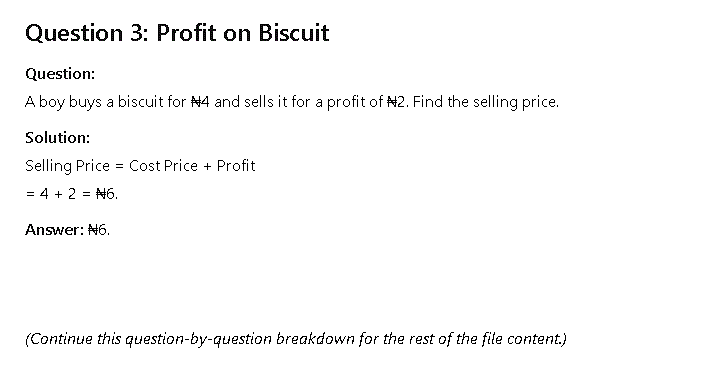The width and height of the screenshot is (707, 382).
Task: Click "₦4" in the question sentence
Action: 200,102
